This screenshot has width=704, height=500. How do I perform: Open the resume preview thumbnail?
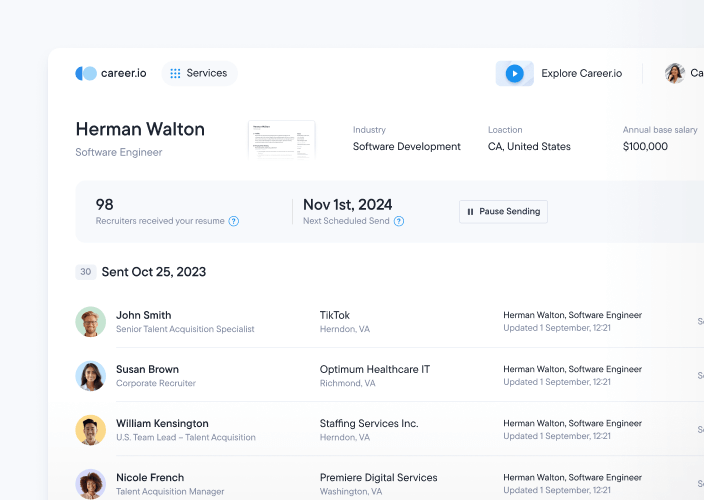pos(282,140)
